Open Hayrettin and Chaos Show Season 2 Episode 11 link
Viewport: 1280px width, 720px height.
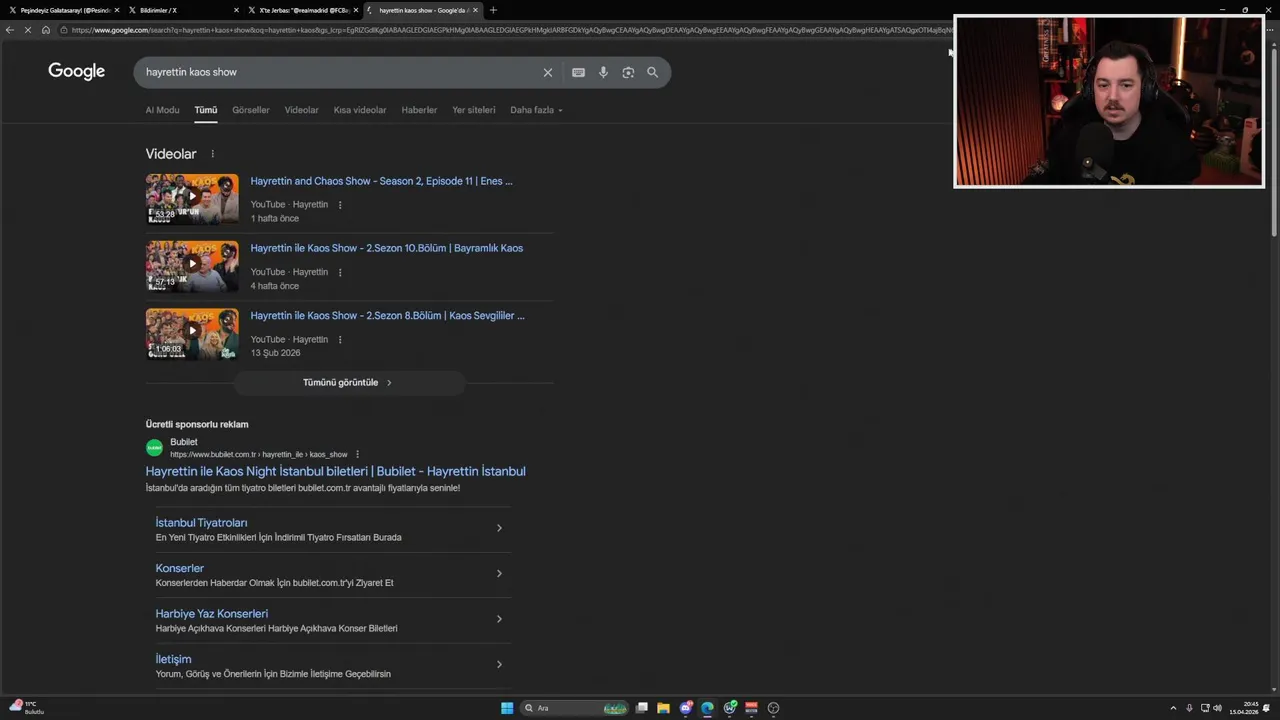(x=381, y=181)
